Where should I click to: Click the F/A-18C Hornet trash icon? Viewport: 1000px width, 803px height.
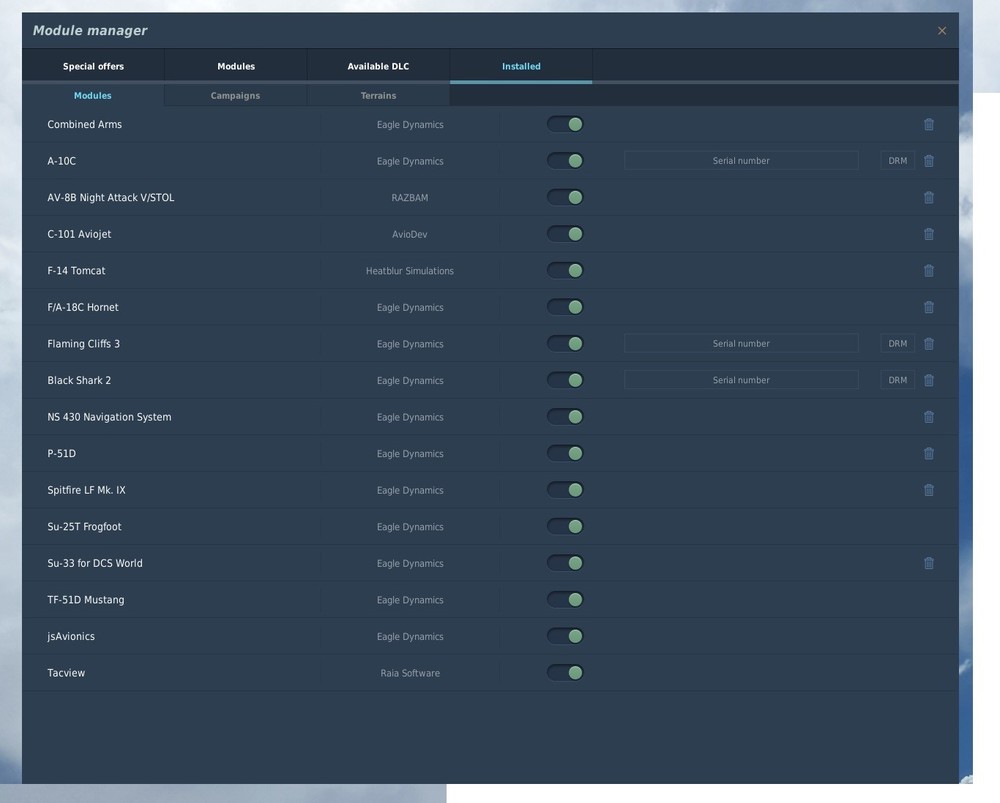point(929,307)
